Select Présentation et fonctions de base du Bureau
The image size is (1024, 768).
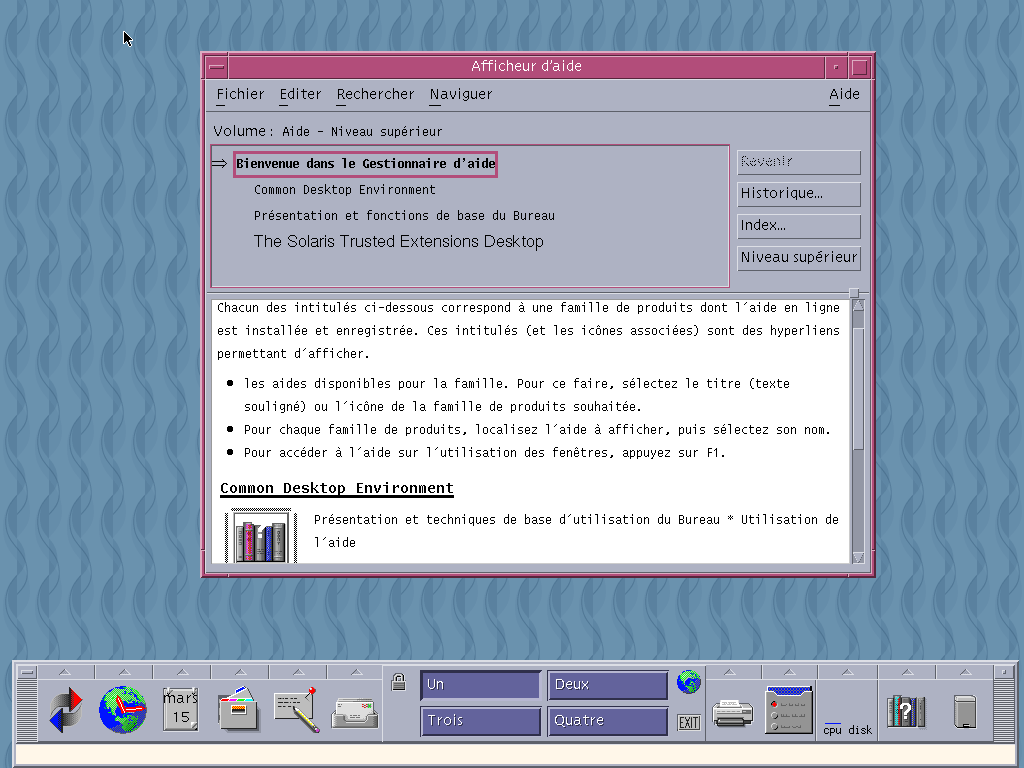point(404,216)
